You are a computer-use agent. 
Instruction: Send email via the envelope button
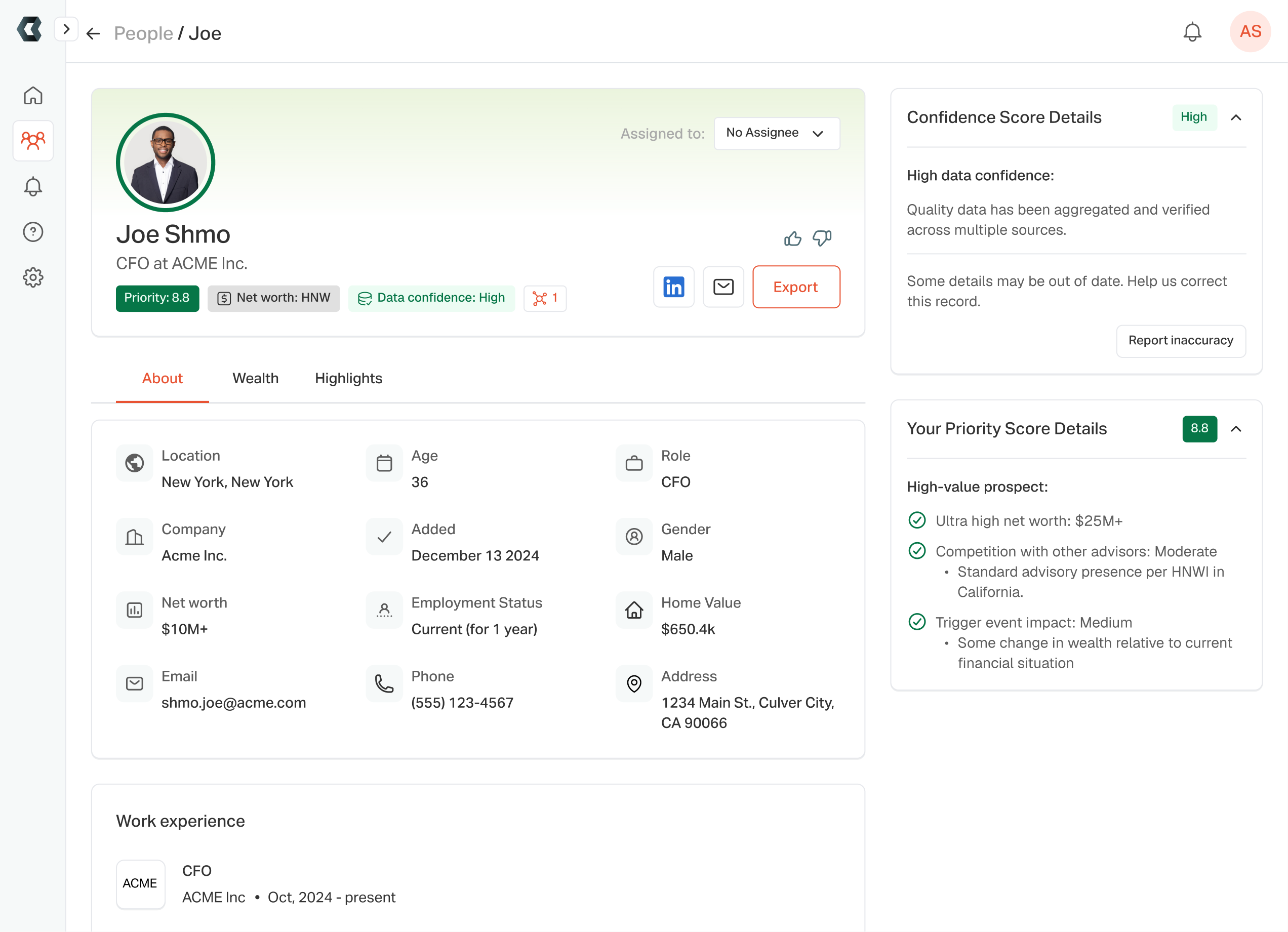click(x=723, y=287)
